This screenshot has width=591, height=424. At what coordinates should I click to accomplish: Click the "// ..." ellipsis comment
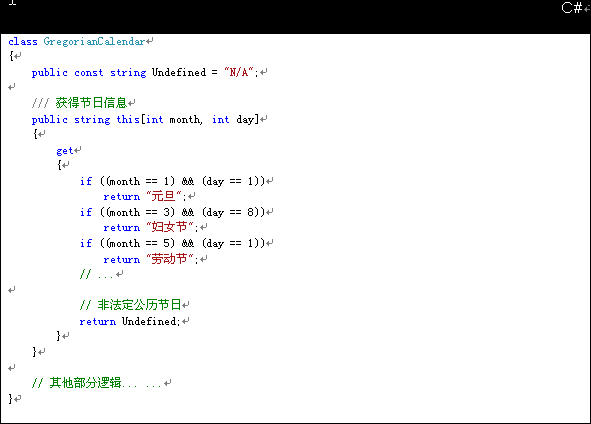coord(96,274)
